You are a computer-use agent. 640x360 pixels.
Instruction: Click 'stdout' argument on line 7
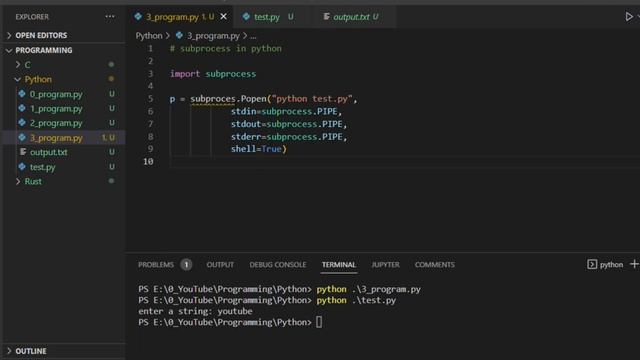point(246,124)
